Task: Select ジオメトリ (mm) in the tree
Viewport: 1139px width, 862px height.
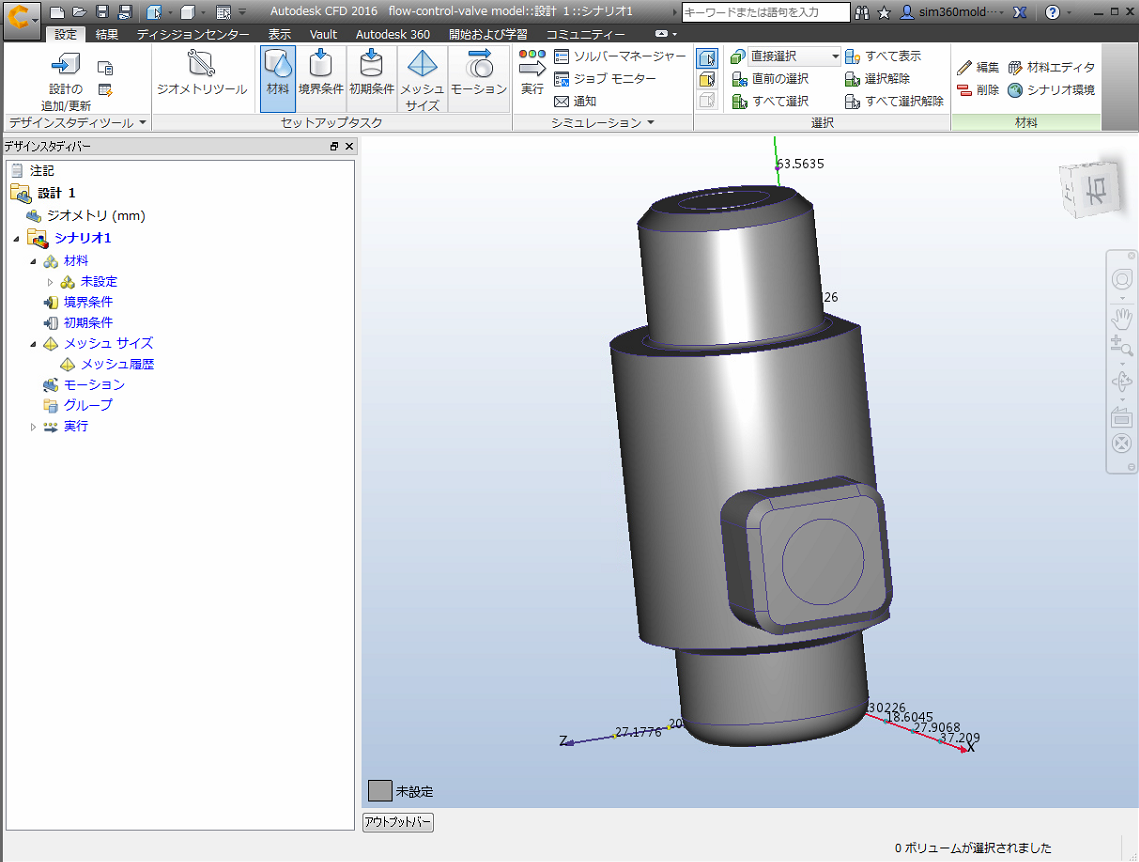Action: (96, 216)
